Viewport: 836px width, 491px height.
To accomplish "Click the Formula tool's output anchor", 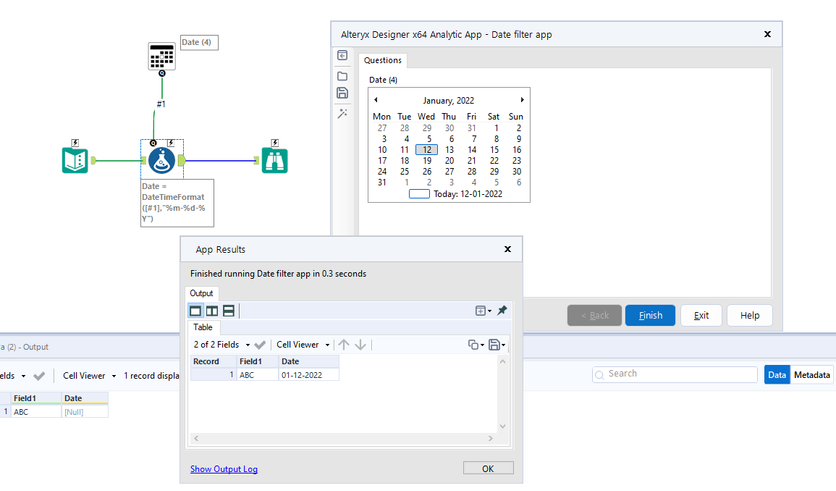I will (x=181, y=160).
